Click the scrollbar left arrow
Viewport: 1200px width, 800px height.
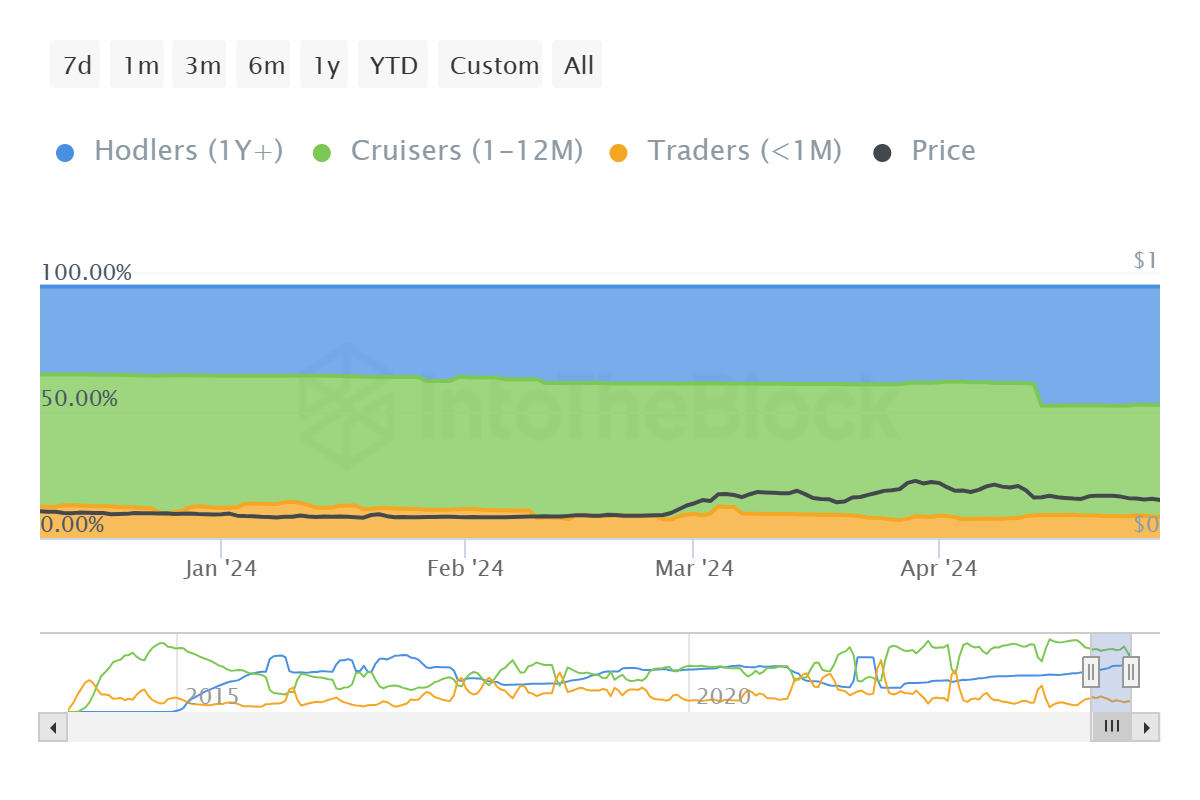(x=52, y=727)
